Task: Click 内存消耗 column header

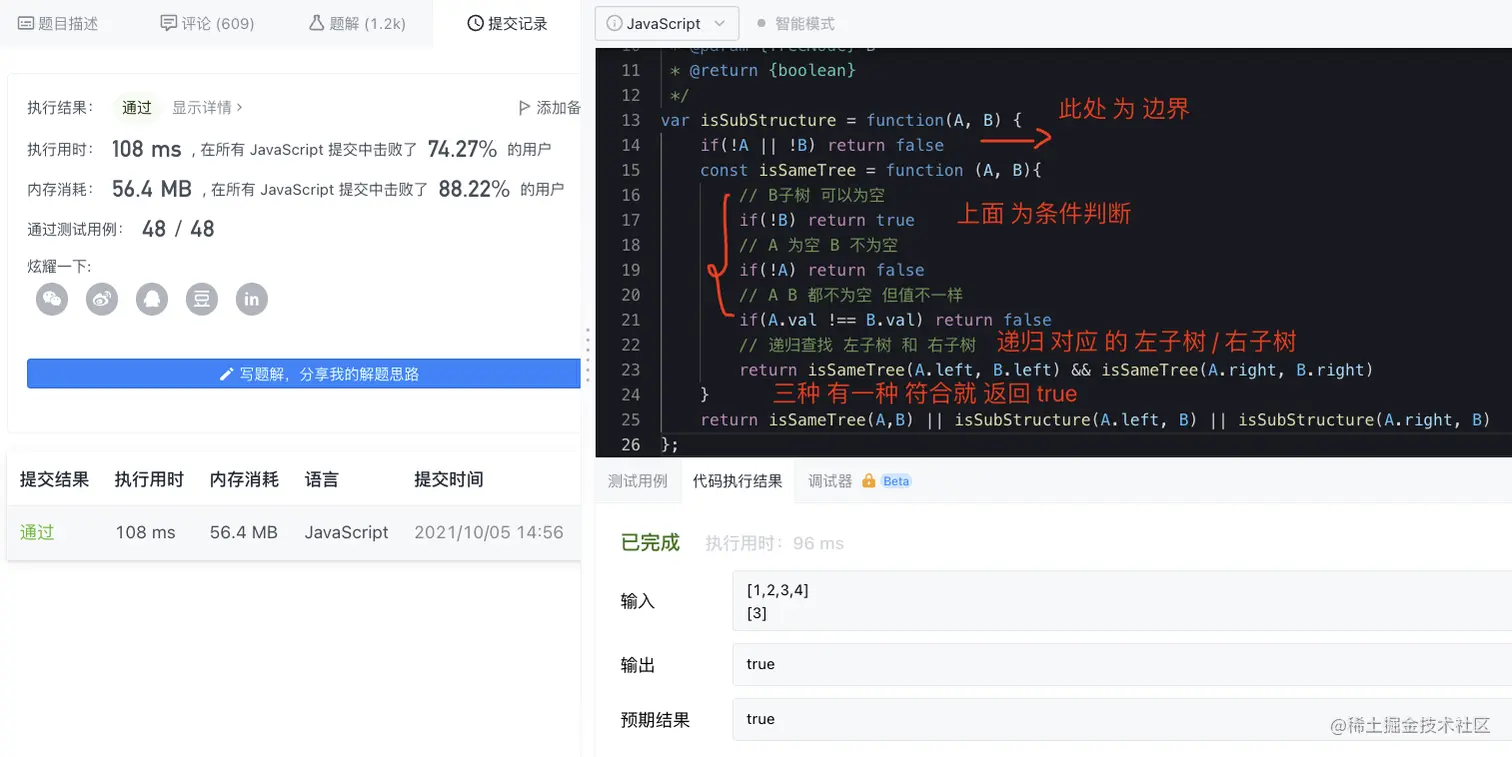Action: click(244, 480)
